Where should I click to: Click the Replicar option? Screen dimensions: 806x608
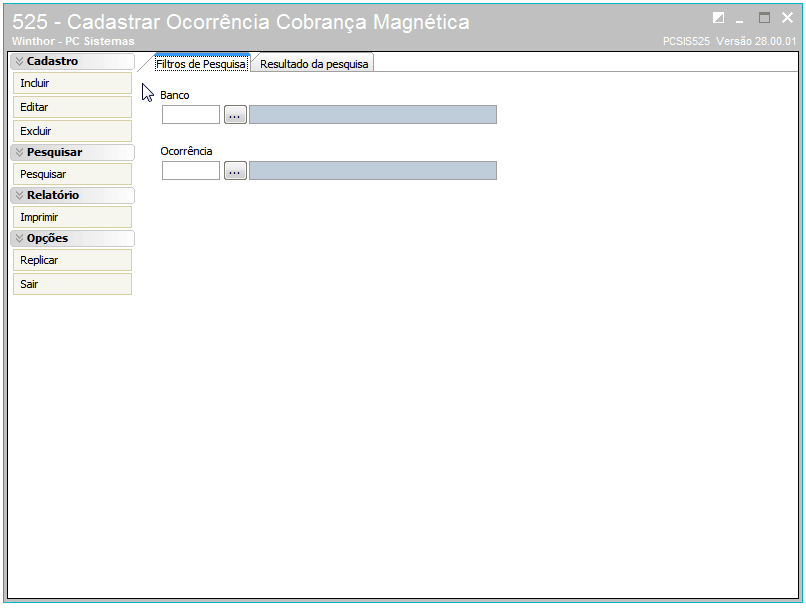pos(72,260)
